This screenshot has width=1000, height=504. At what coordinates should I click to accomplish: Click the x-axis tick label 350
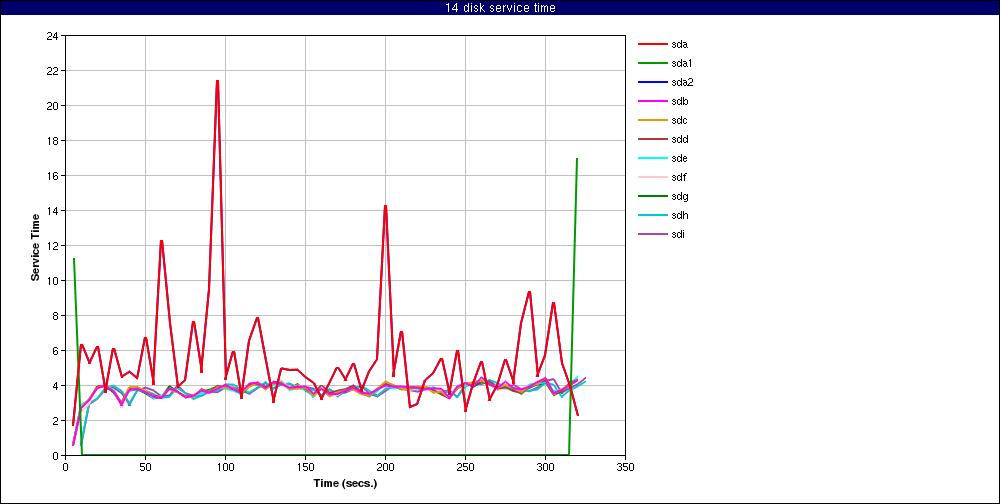point(625,467)
